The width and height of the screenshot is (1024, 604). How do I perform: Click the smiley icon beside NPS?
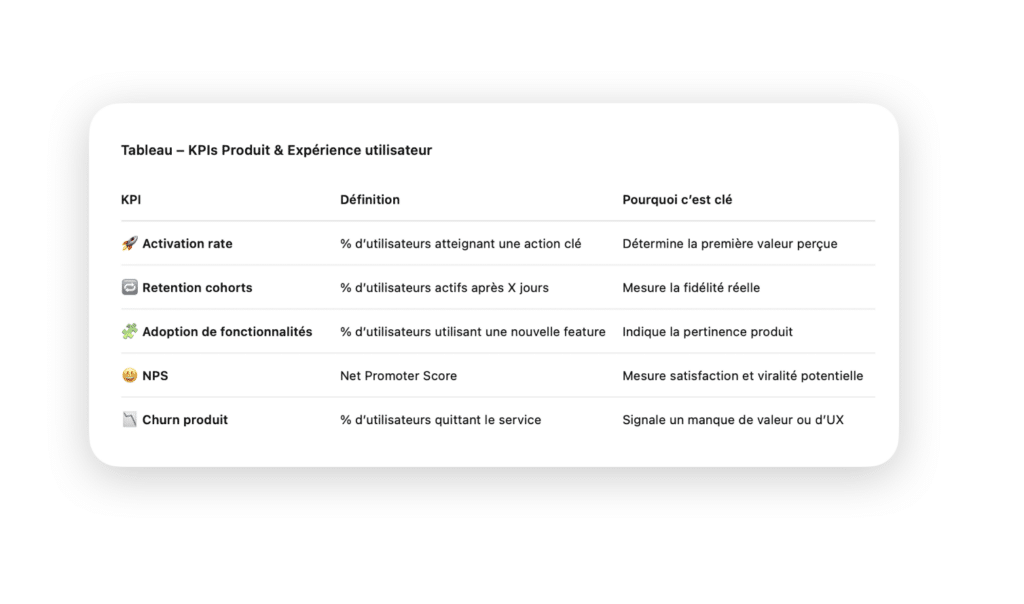pos(129,375)
